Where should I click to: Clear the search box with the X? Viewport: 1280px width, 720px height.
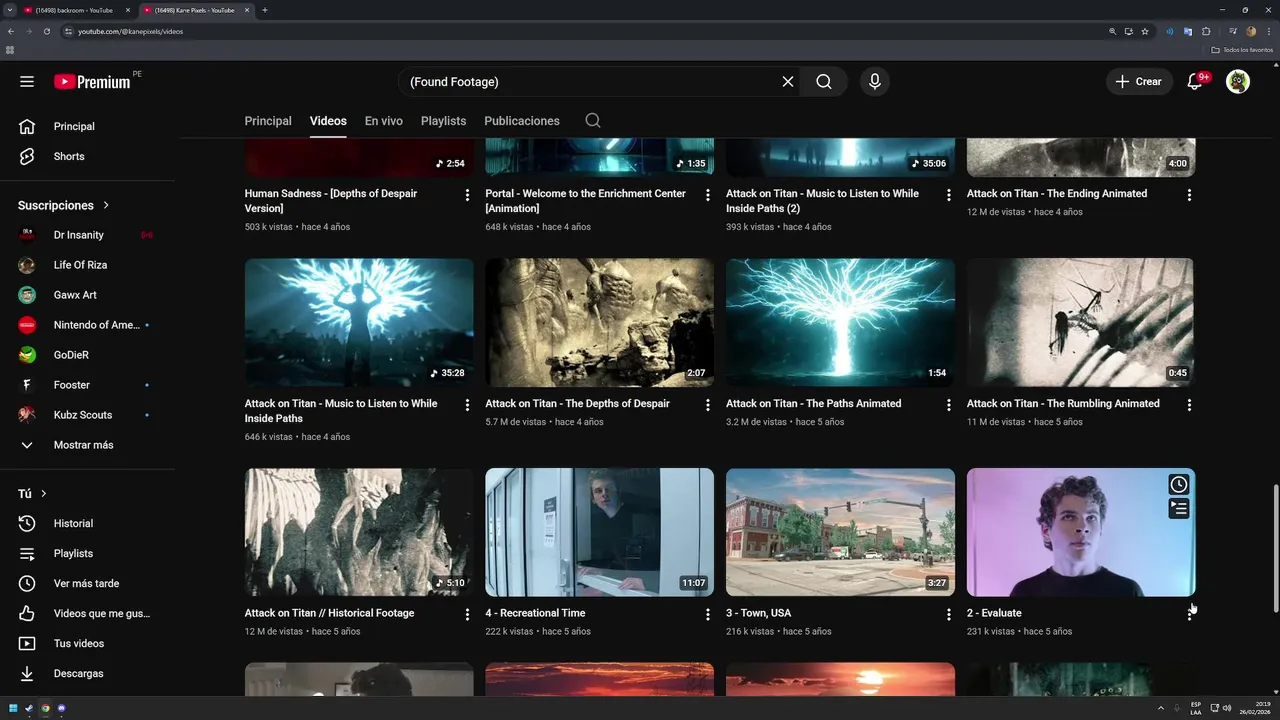[788, 82]
